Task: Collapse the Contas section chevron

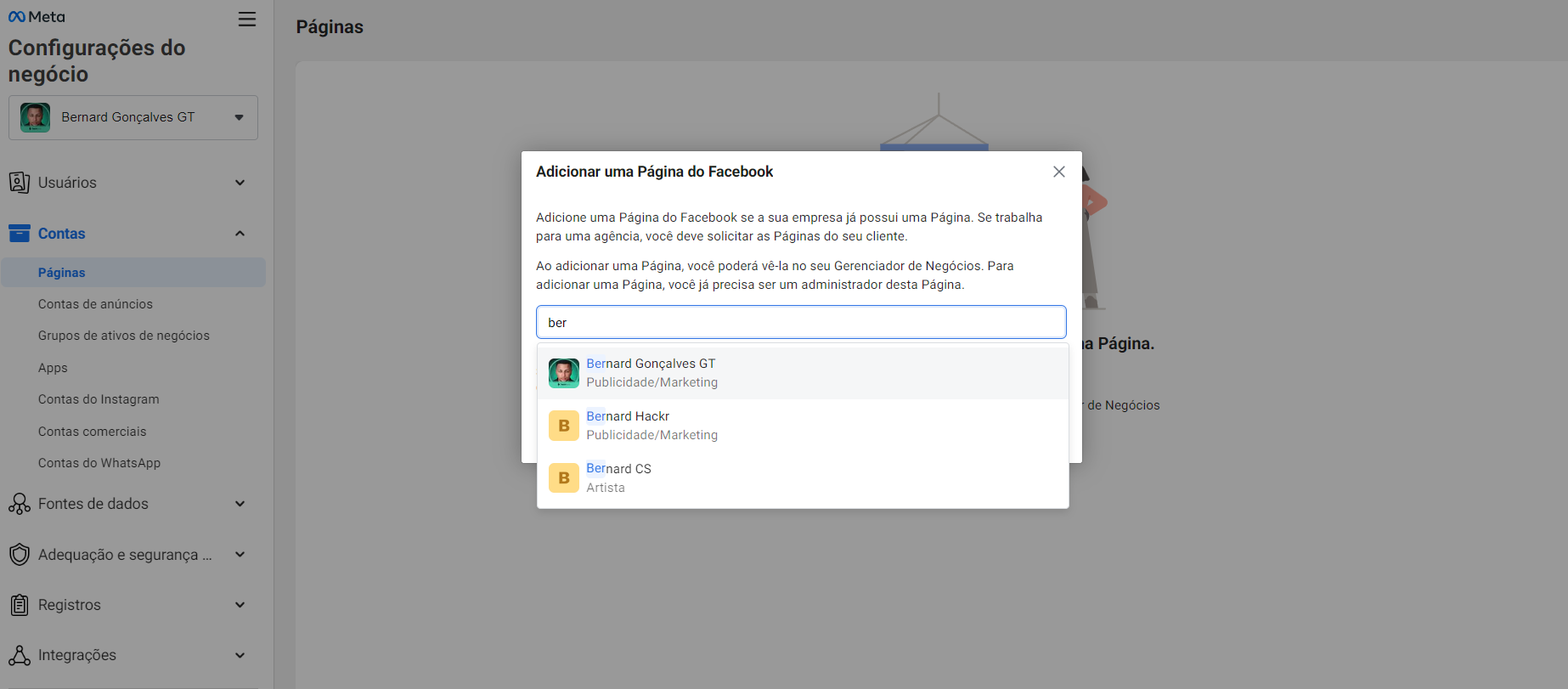Action: point(240,234)
